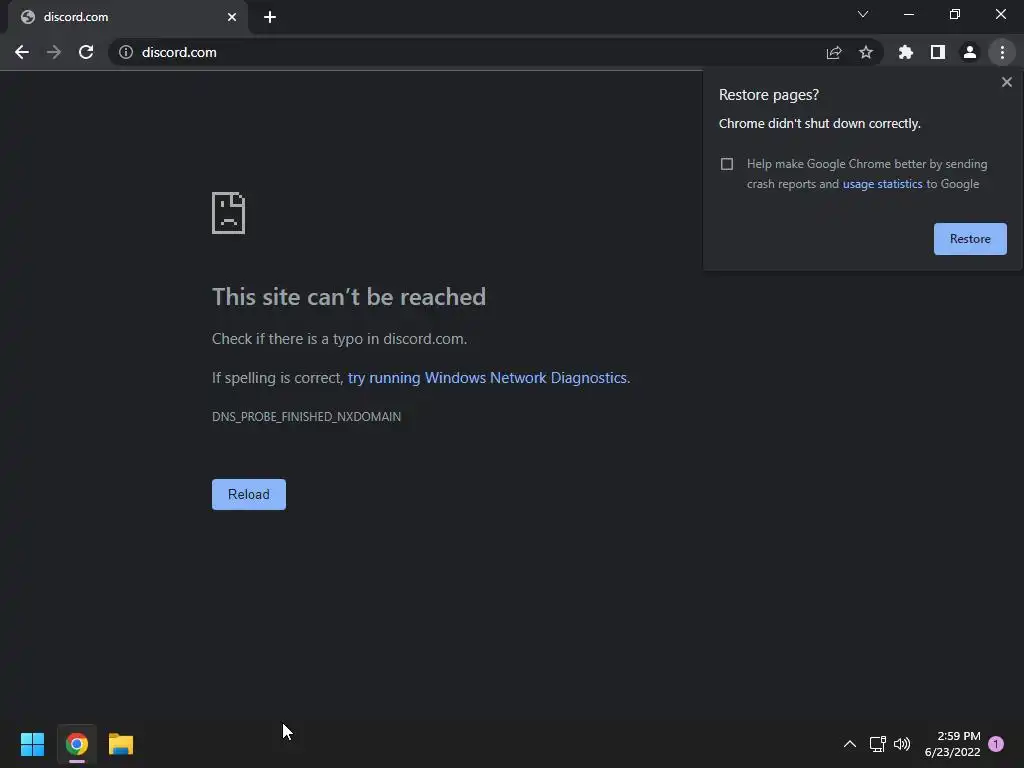Open the Extensions puzzle icon

point(906,52)
